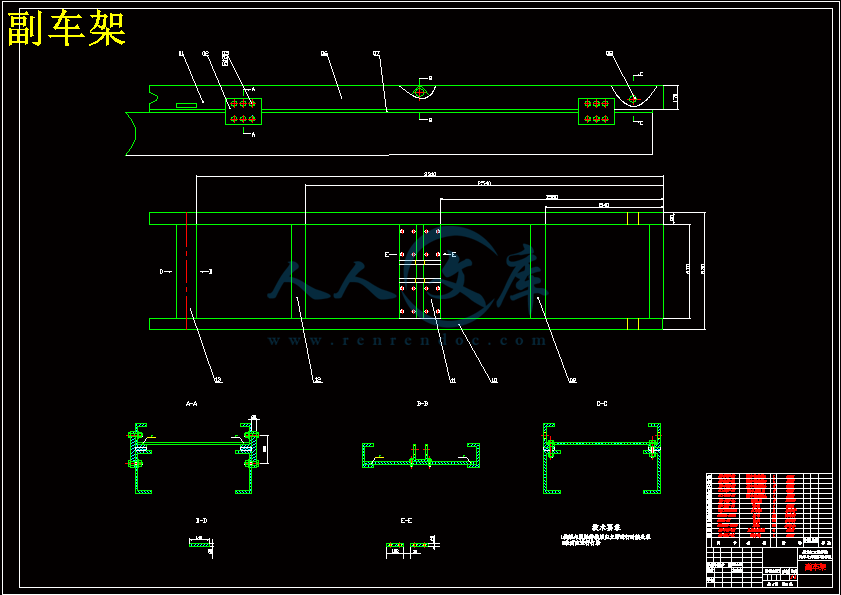Click the small rectangular slot in side view
The image size is (841, 595).
click(x=187, y=104)
